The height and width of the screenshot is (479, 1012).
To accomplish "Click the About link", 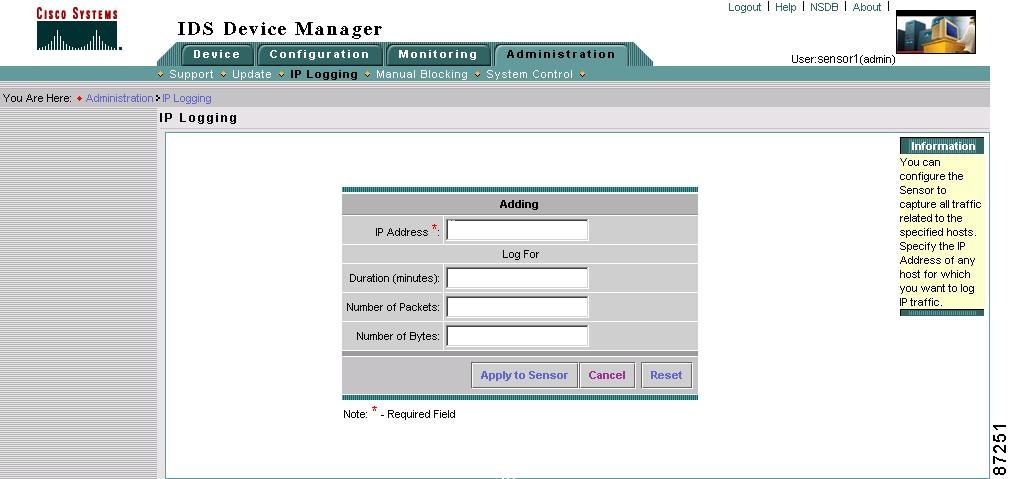I will 867,7.
